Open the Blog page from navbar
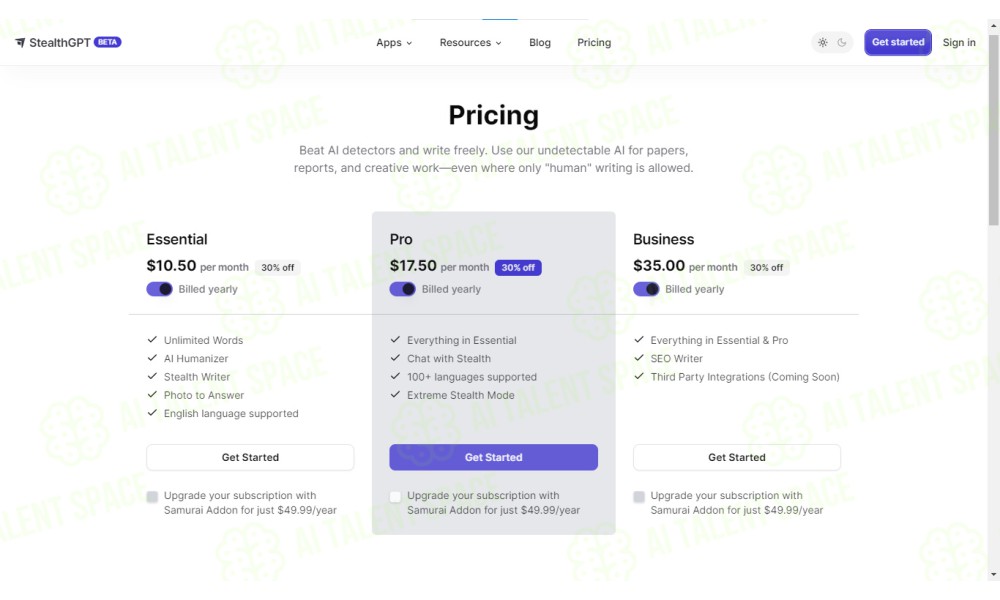The image size is (1000, 600). 540,43
